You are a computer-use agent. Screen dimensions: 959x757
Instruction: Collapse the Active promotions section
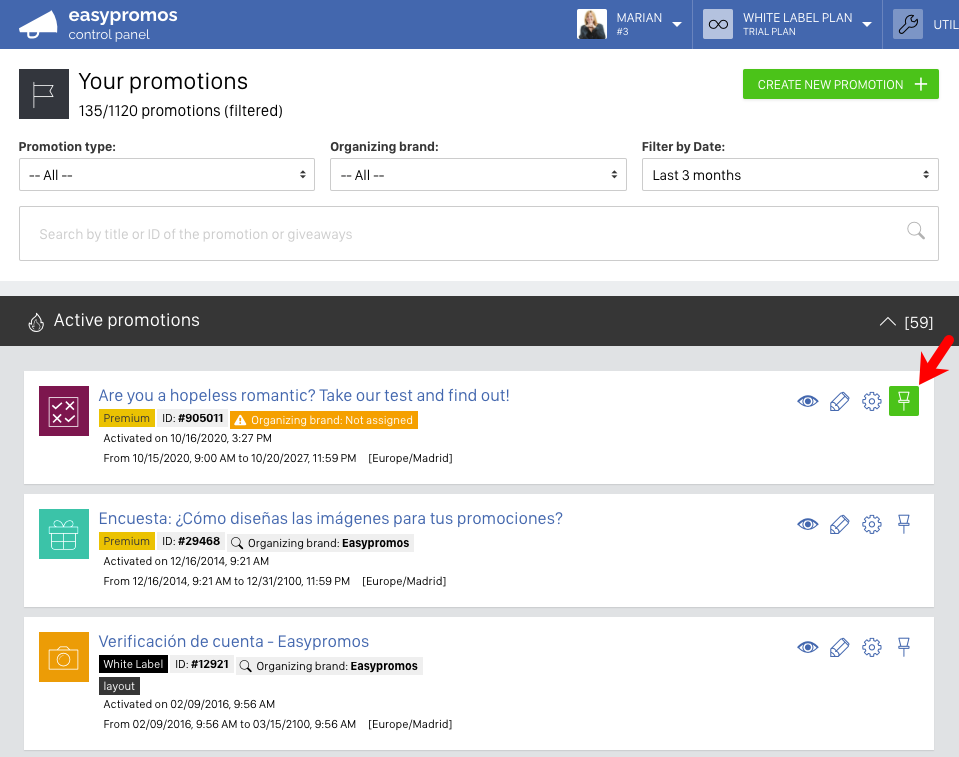[887, 322]
